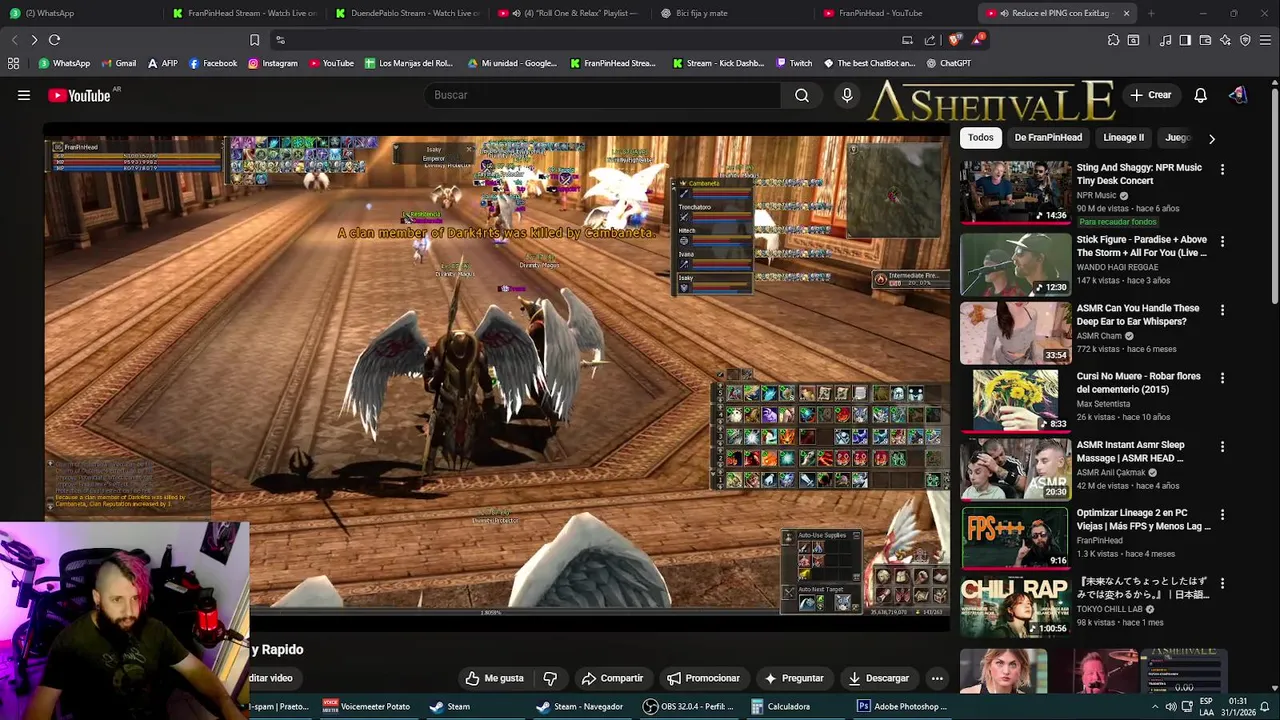1280x720 pixels.
Task: Go forward in browser history
Action: pyautogui.click(x=34, y=40)
